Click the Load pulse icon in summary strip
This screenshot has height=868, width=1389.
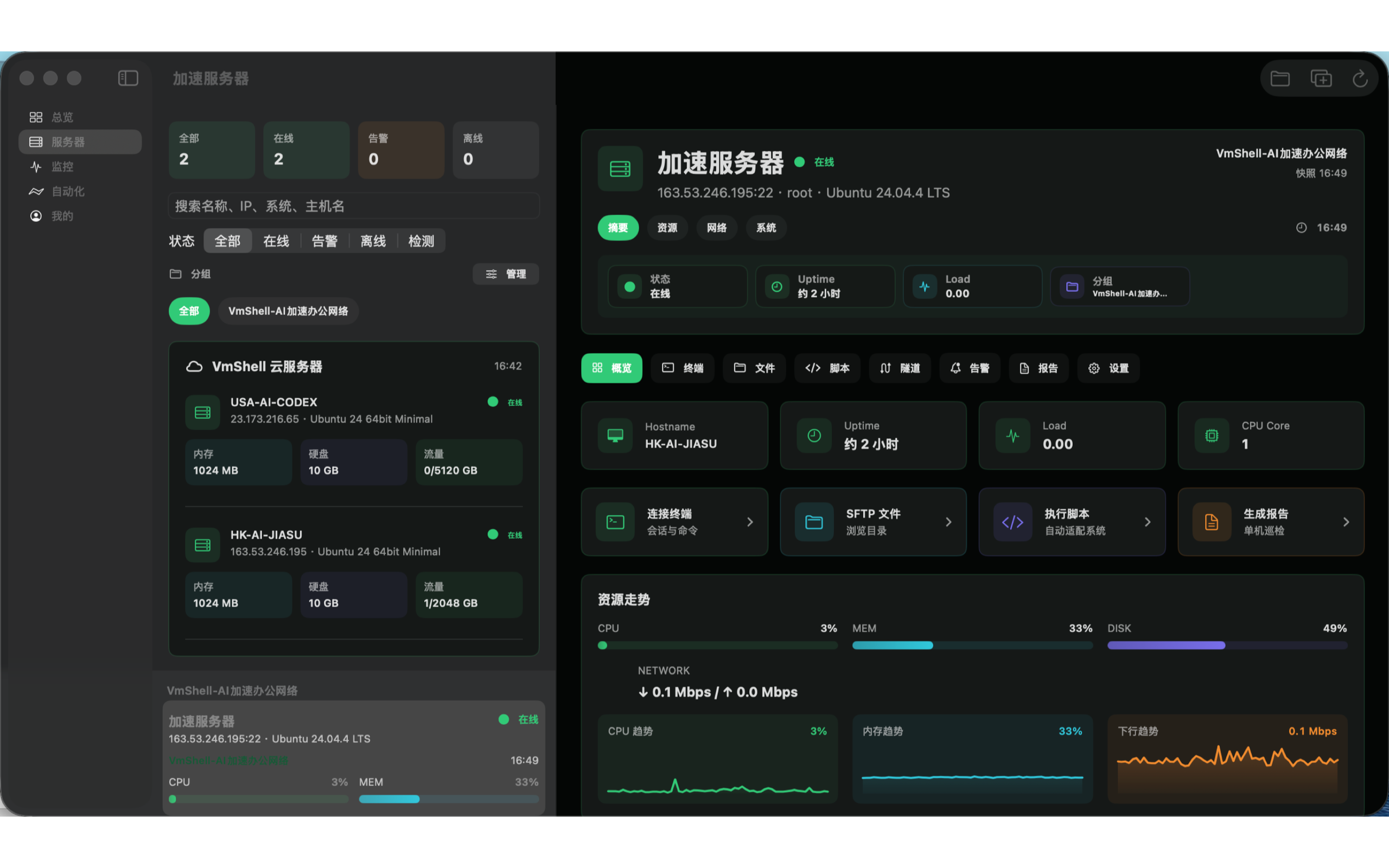coord(924,286)
